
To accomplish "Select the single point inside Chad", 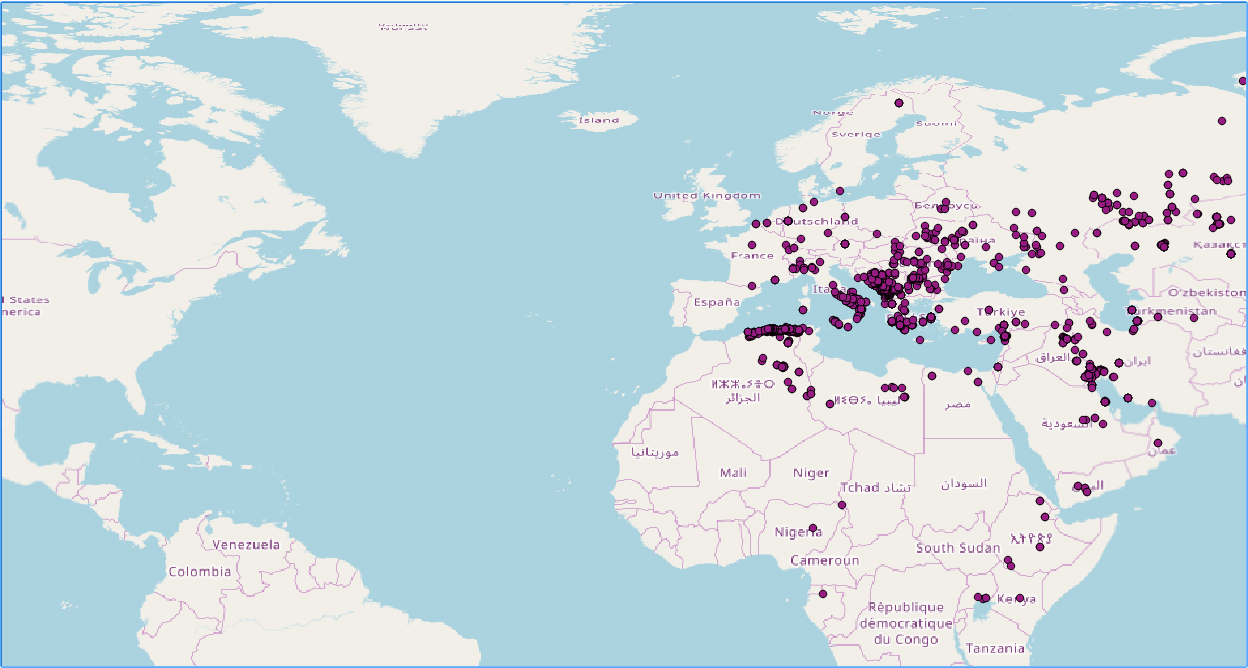I will [x=842, y=505].
